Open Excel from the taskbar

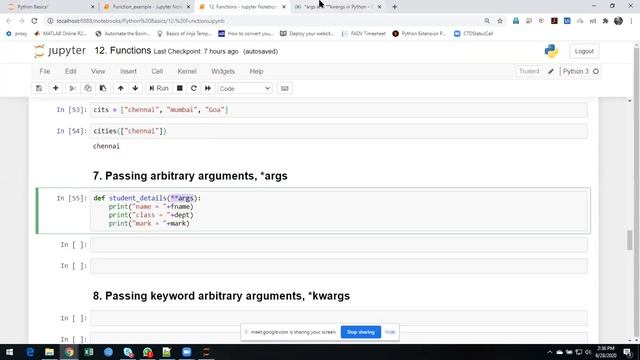89,352
